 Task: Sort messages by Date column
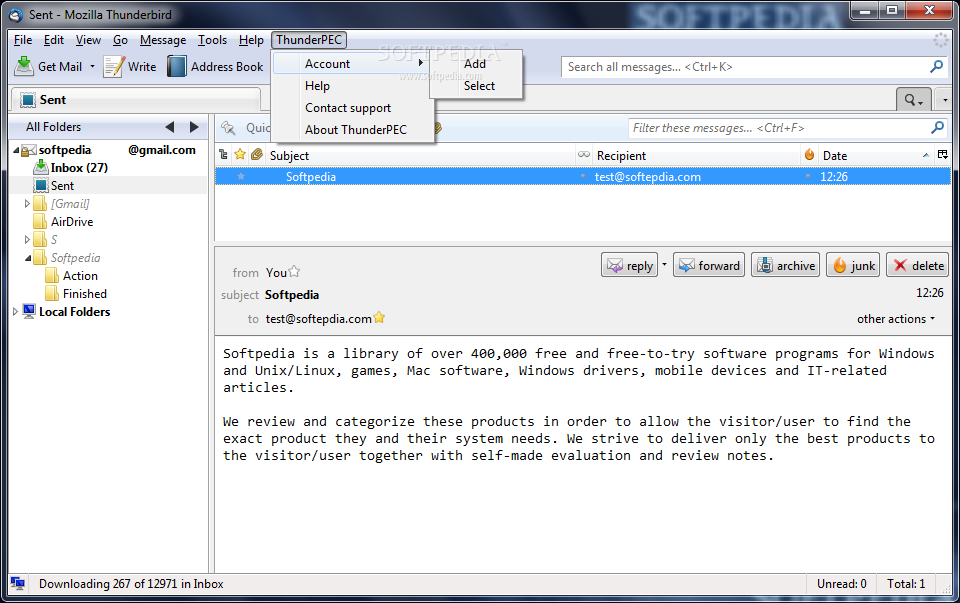tap(877, 155)
